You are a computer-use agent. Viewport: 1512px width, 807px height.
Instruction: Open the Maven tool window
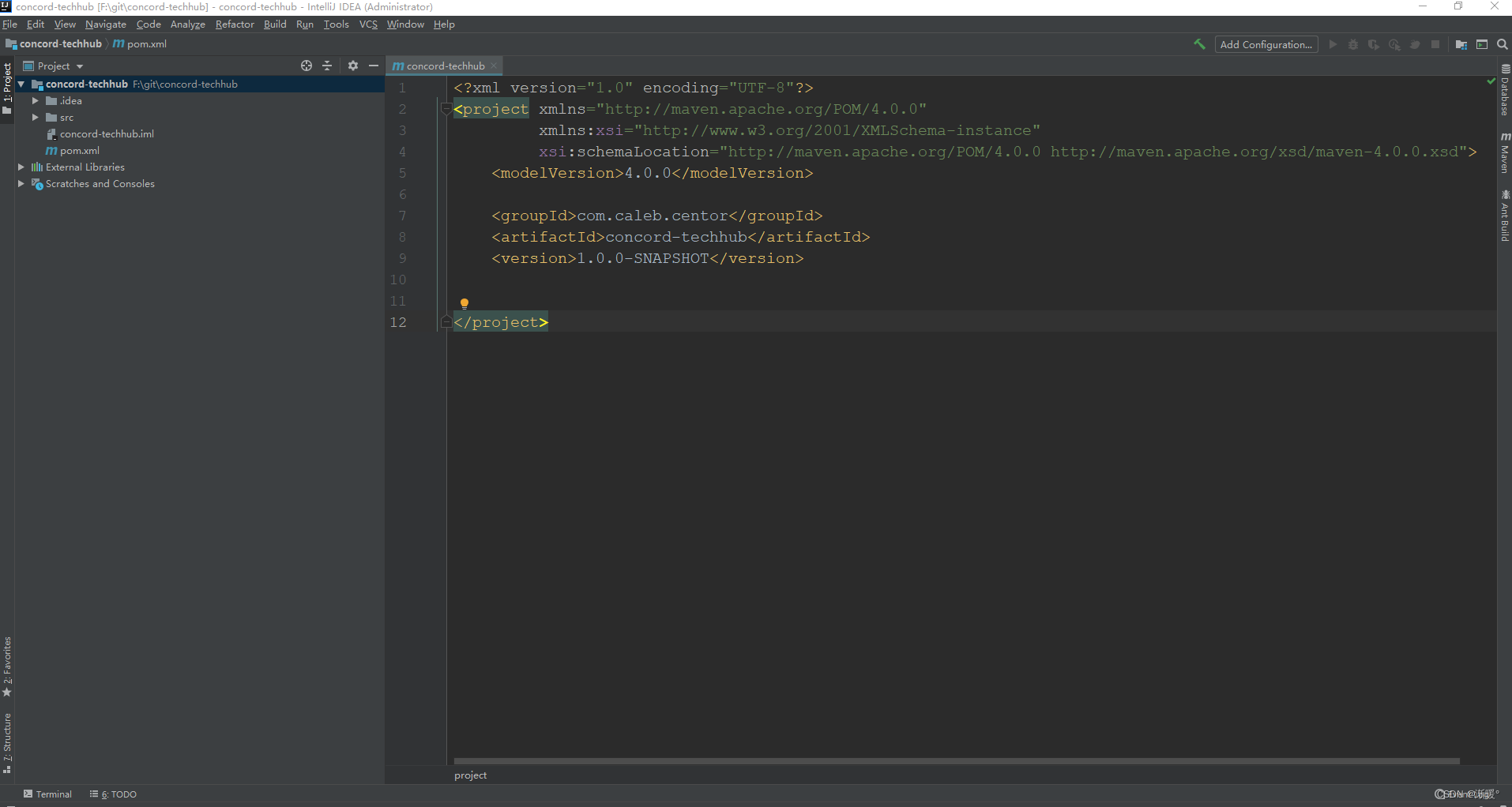pos(1505,153)
